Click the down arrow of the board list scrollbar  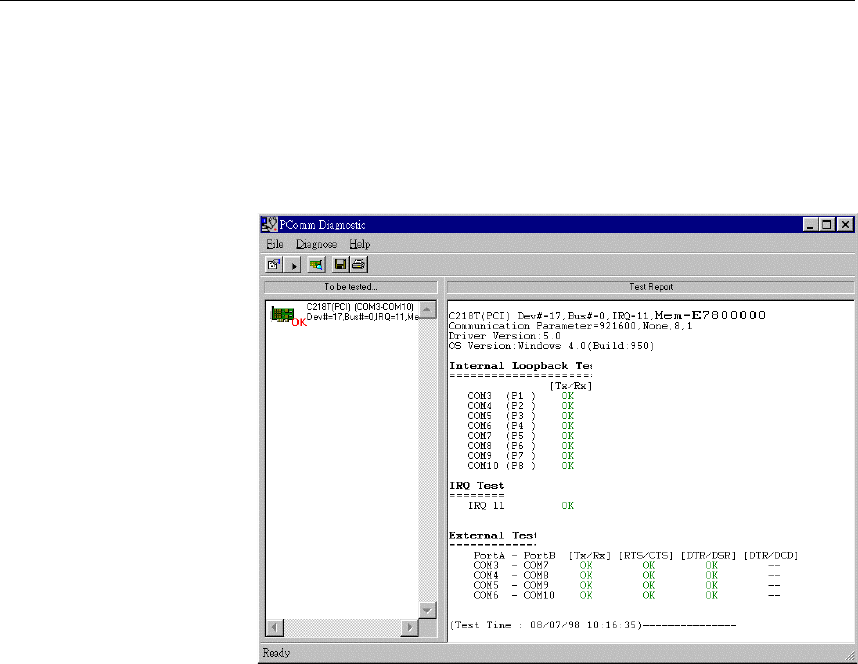(x=427, y=610)
